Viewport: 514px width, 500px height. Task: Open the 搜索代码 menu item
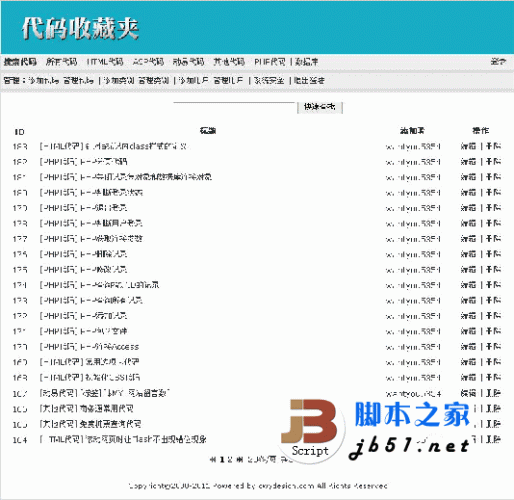(20, 62)
